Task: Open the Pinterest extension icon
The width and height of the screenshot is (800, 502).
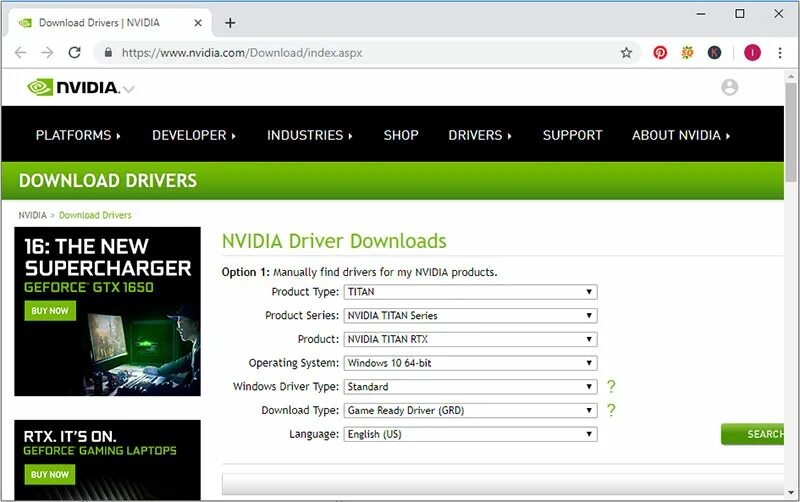Action: pyautogui.click(x=660, y=53)
